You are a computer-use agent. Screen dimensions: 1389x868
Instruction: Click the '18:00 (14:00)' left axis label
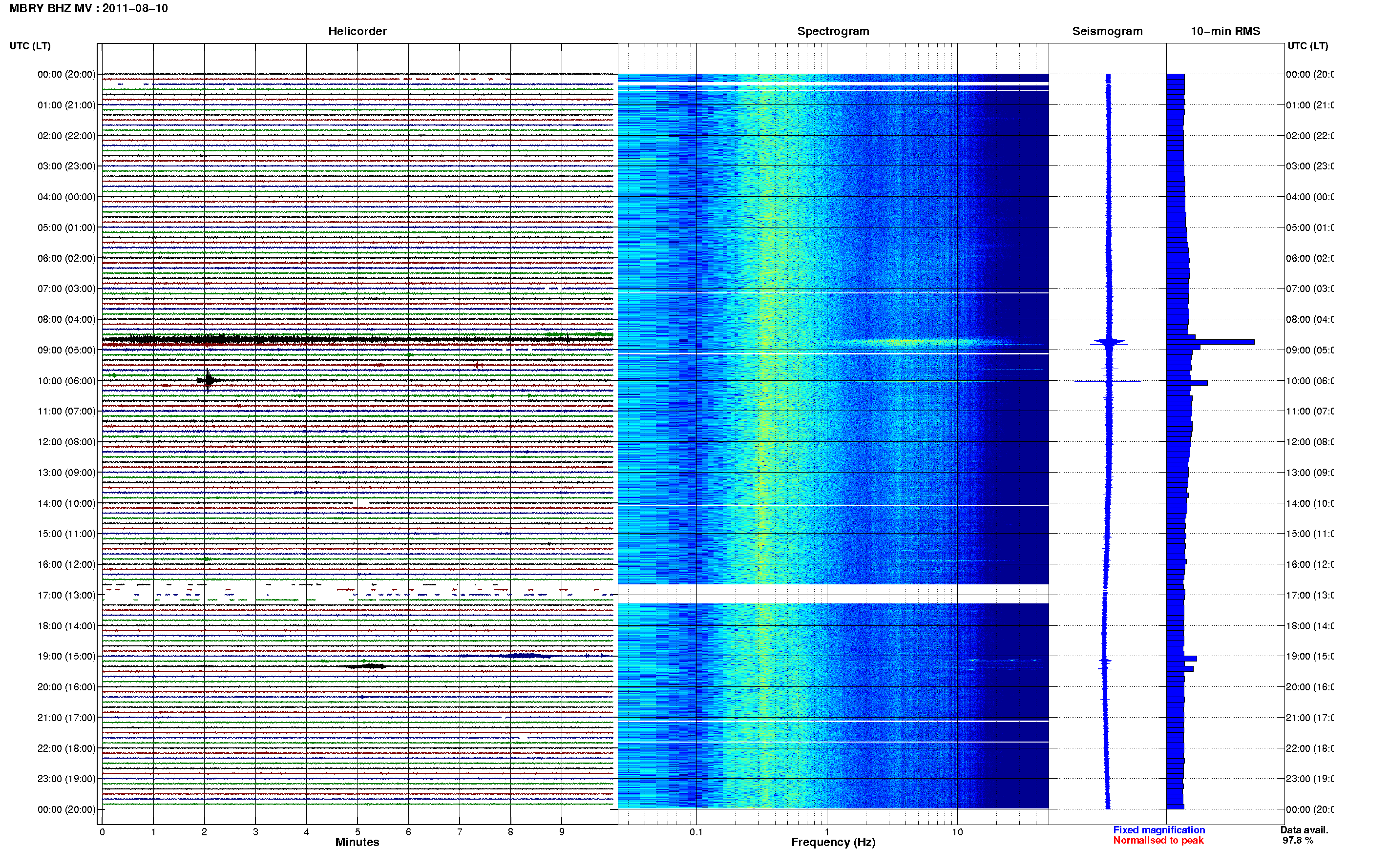pyautogui.click(x=66, y=626)
